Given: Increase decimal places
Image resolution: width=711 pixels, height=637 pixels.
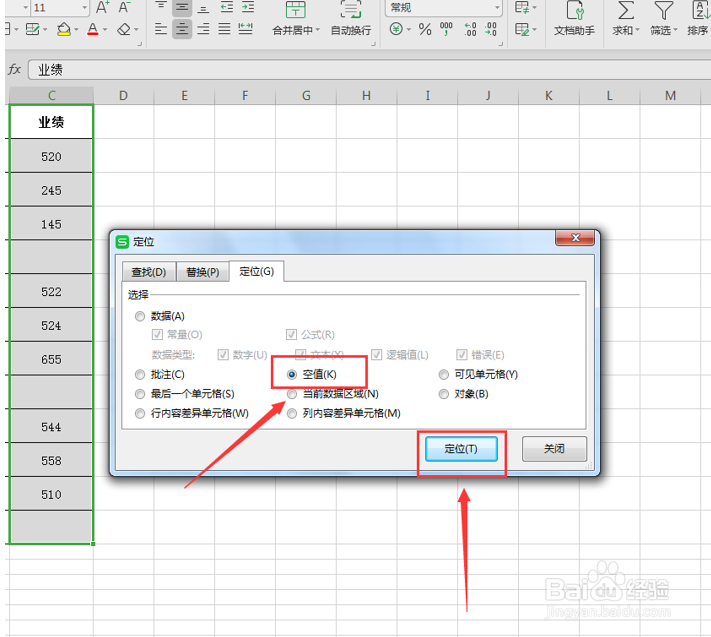Looking at the screenshot, I should click(470, 29).
